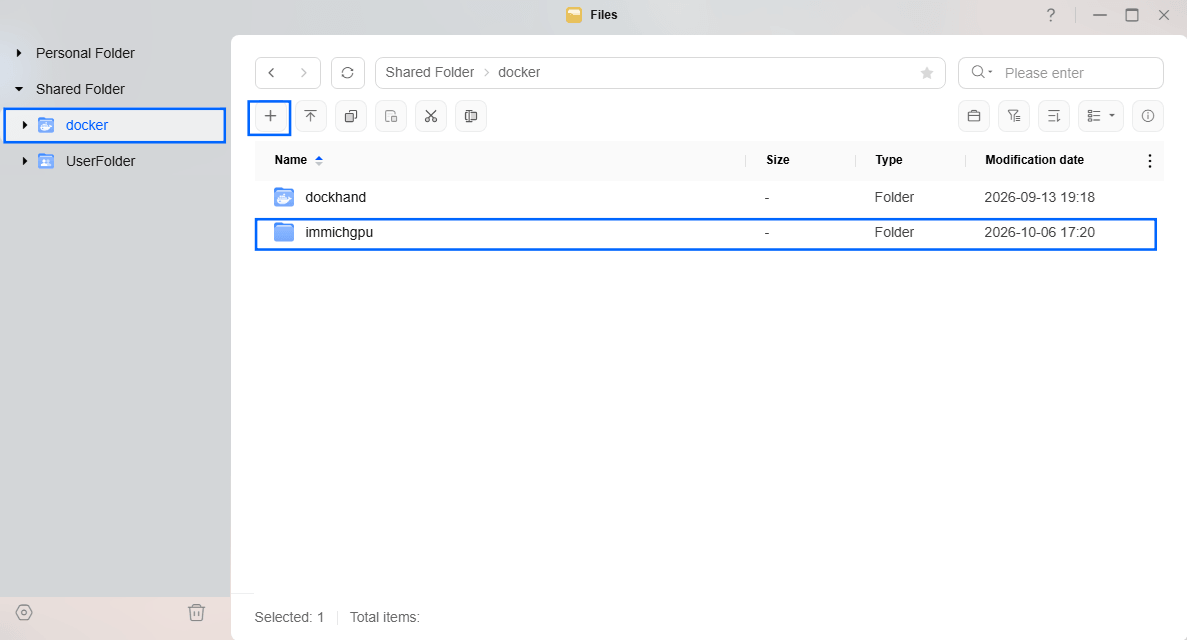Click the upload arrow icon

pos(310,117)
